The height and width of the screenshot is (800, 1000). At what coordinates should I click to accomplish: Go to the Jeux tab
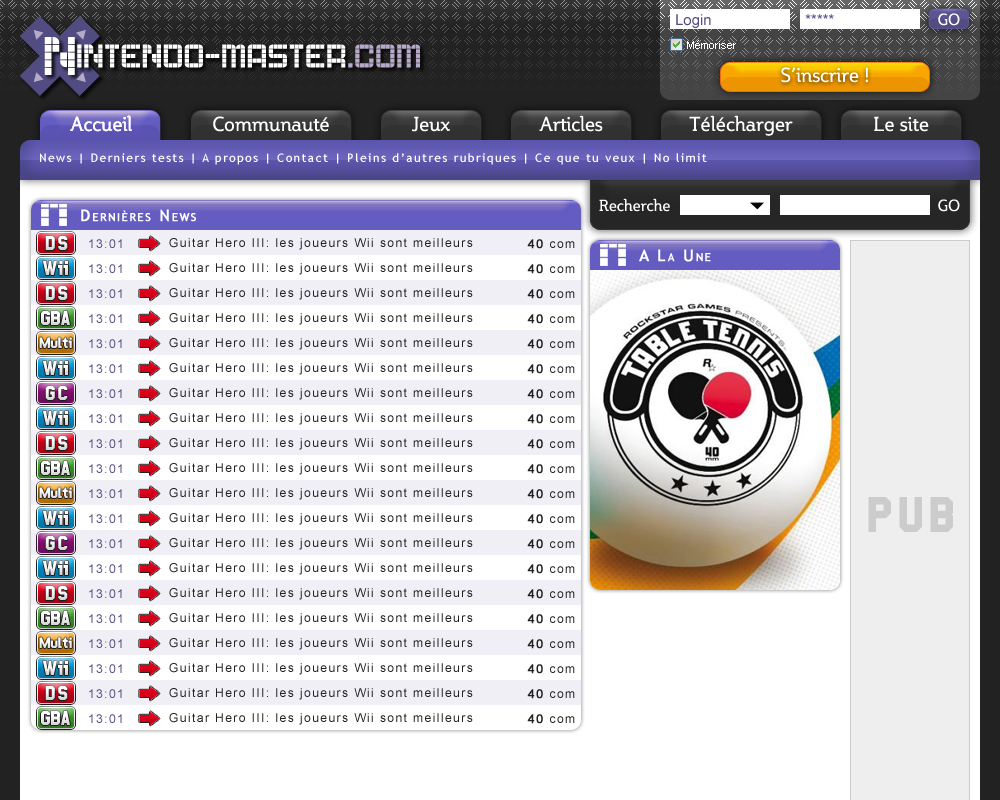(x=430, y=124)
